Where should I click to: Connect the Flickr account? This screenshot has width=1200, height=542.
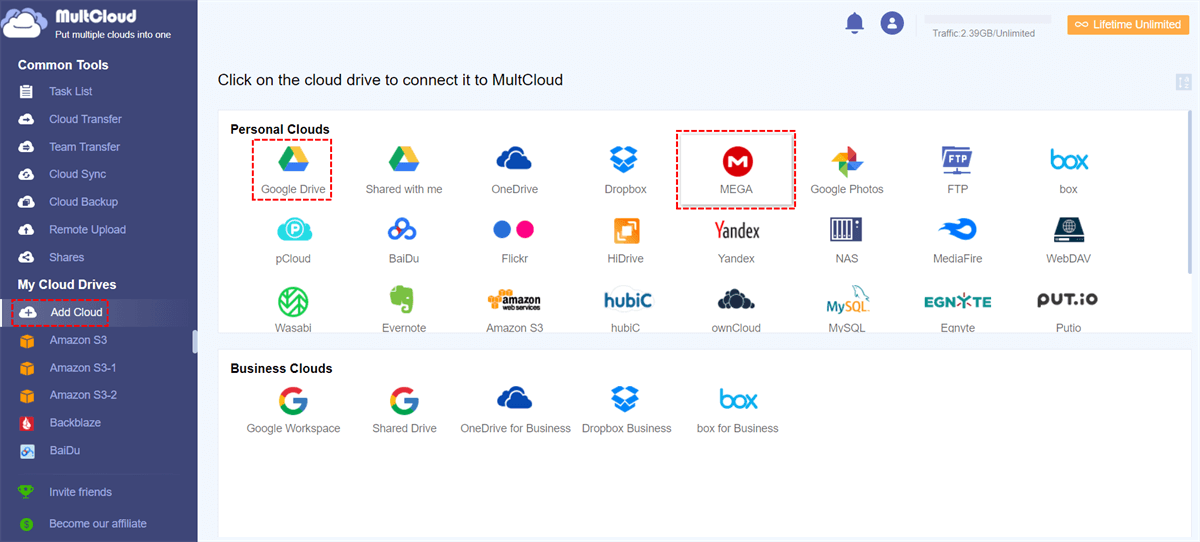514,240
